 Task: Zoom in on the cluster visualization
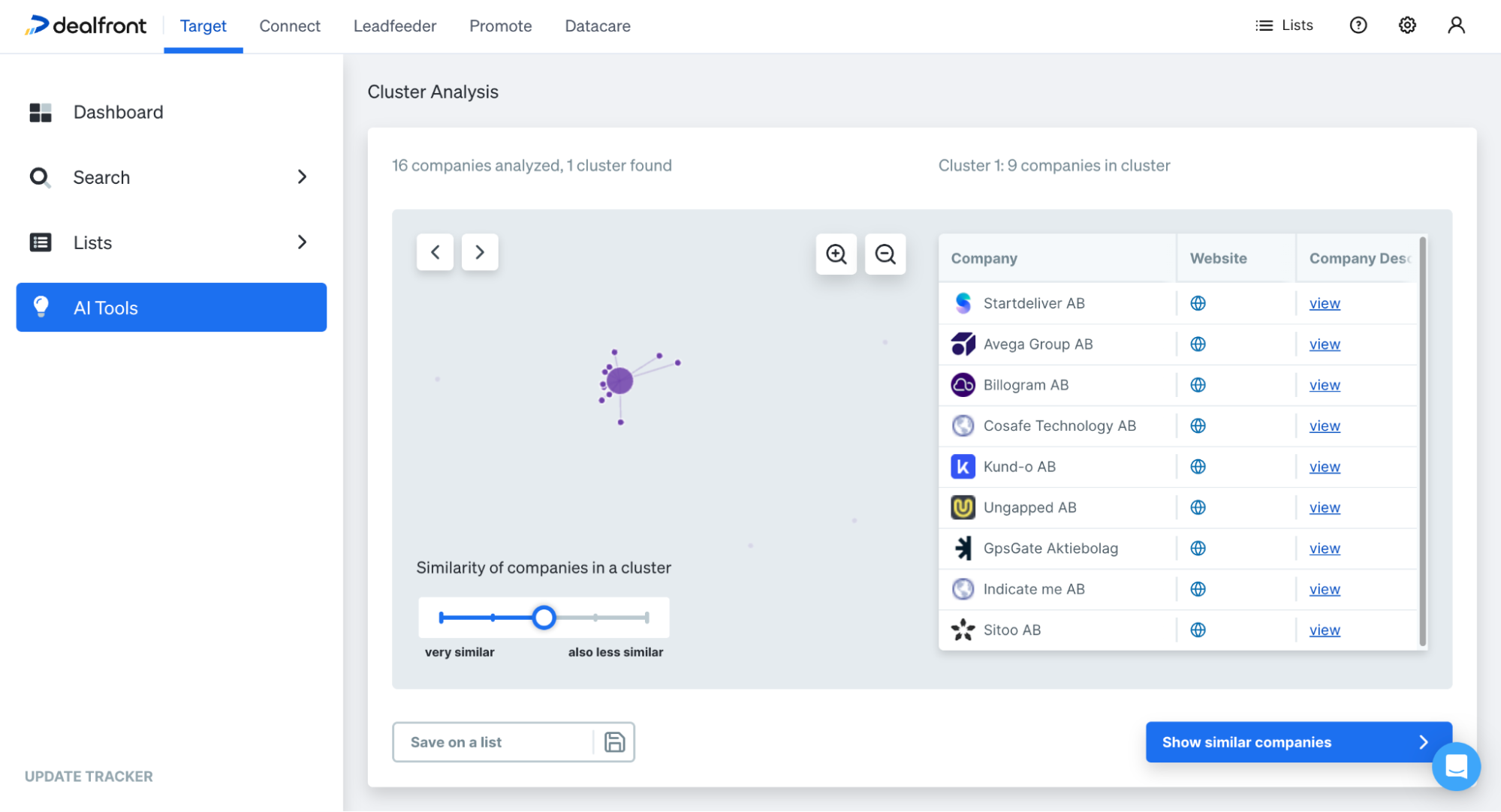tap(836, 254)
